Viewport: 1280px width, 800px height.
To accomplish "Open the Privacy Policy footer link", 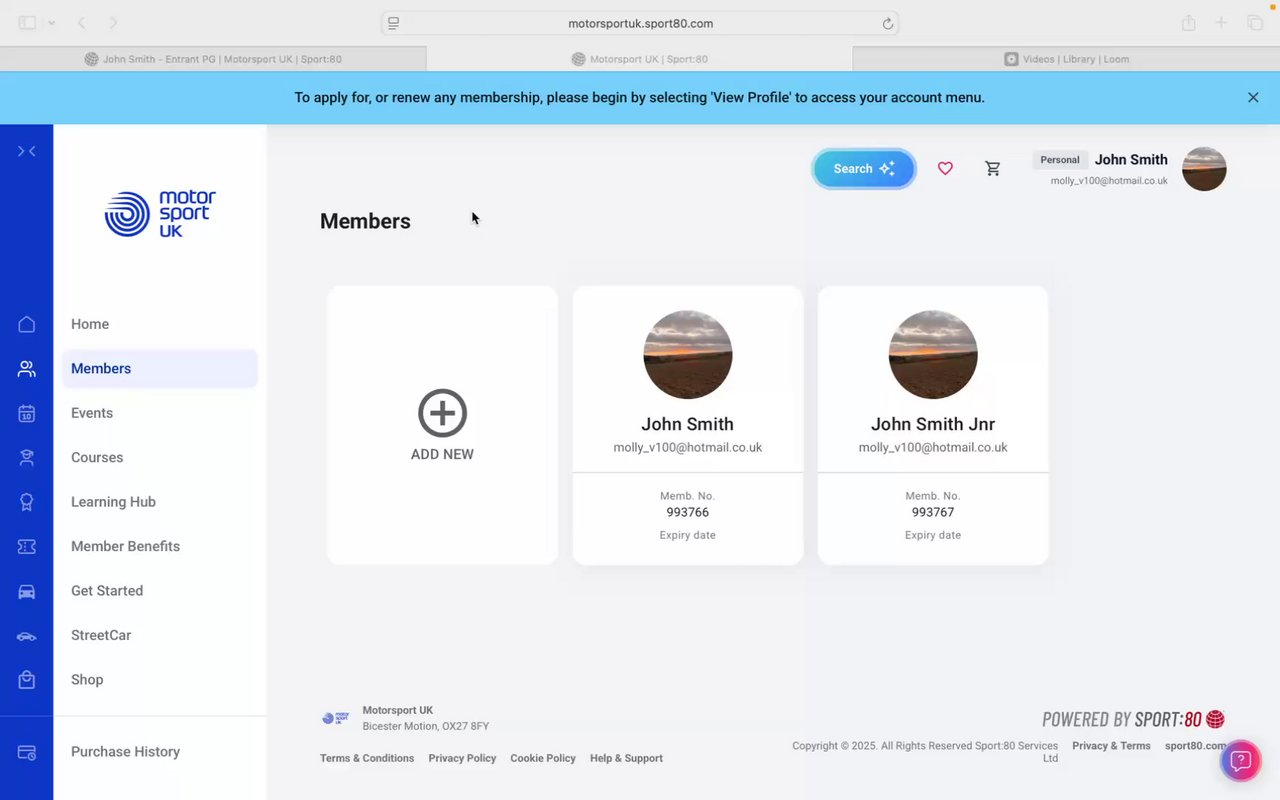I will click(462, 758).
